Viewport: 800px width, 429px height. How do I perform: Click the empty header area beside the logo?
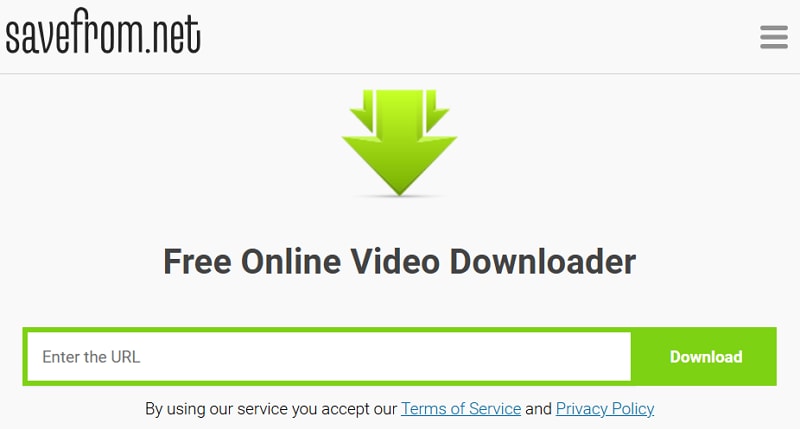click(480, 37)
